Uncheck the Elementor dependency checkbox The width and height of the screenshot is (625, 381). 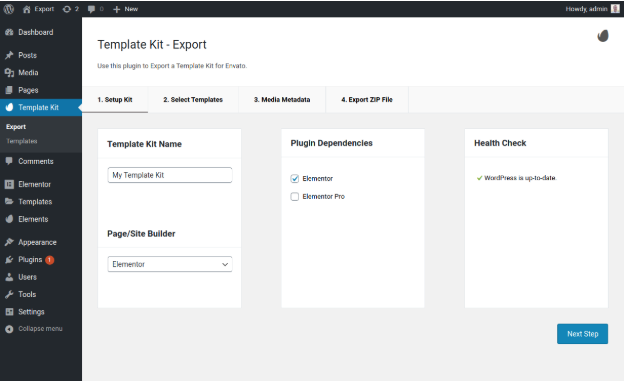[x=295, y=179]
